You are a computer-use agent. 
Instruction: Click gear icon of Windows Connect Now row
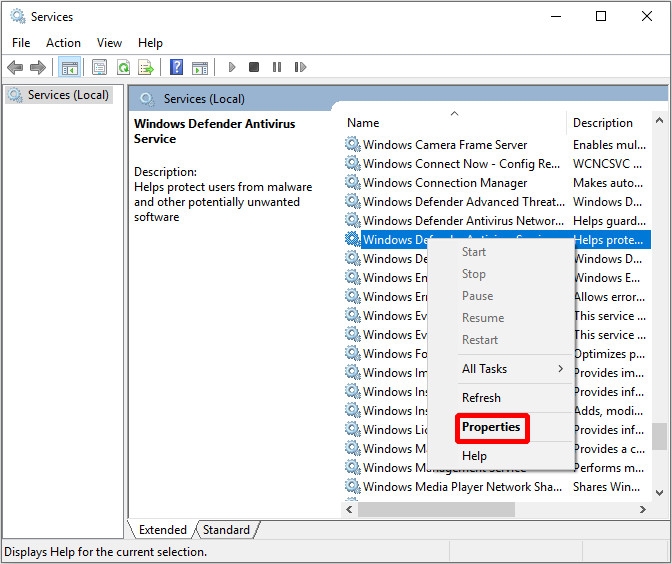point(352,163)
